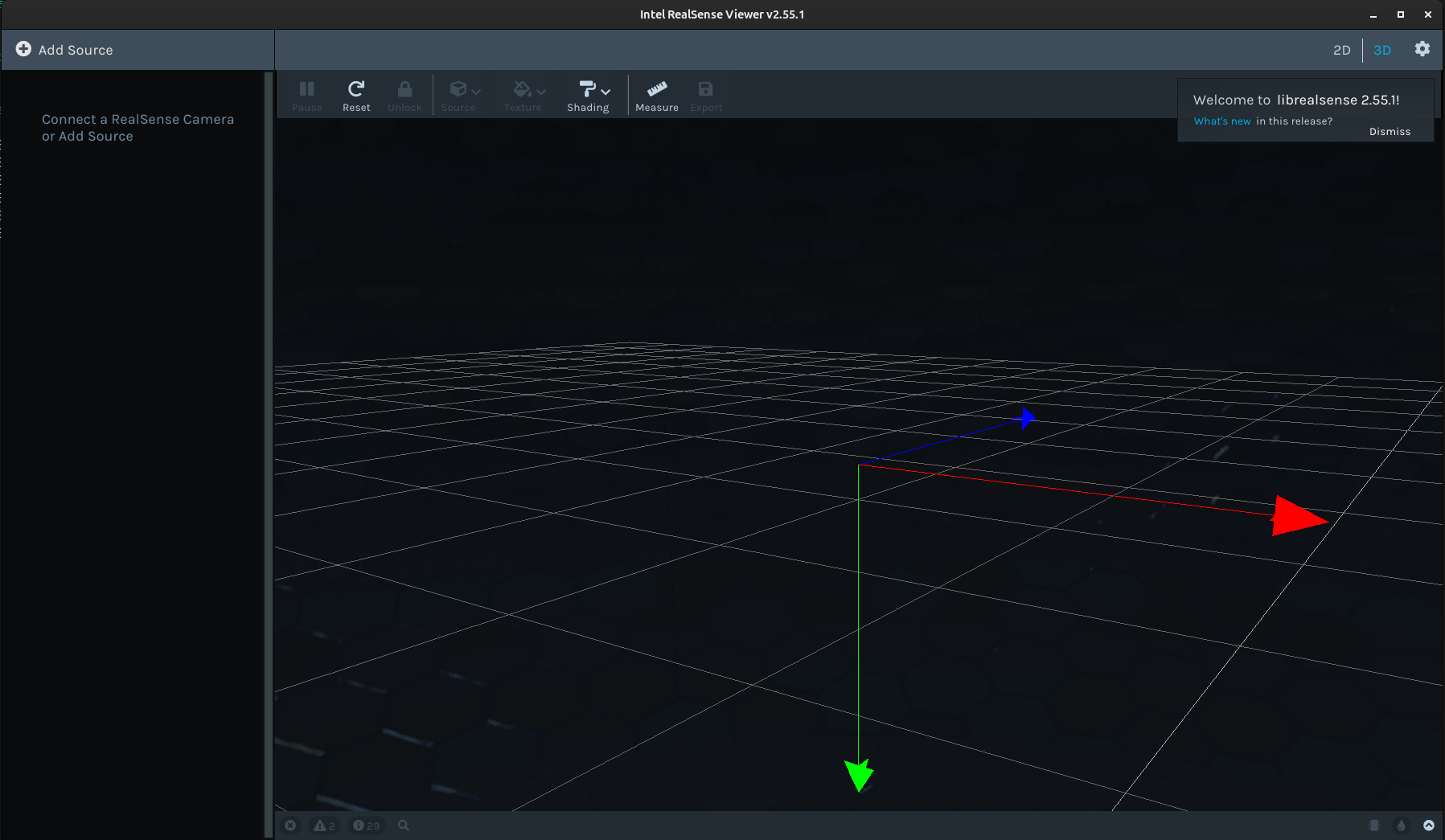Minimize the RealSense Viewer window
1445x840 pixels.
(x=1373, y=14)
